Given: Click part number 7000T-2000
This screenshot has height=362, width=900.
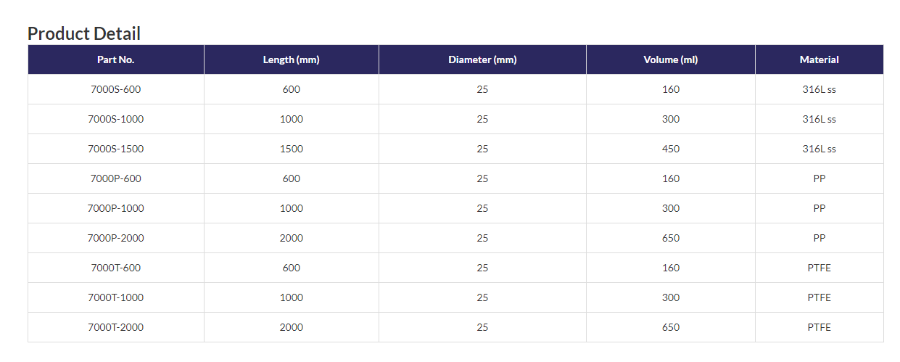Looking at the screenshot, I should click(116, 327).
